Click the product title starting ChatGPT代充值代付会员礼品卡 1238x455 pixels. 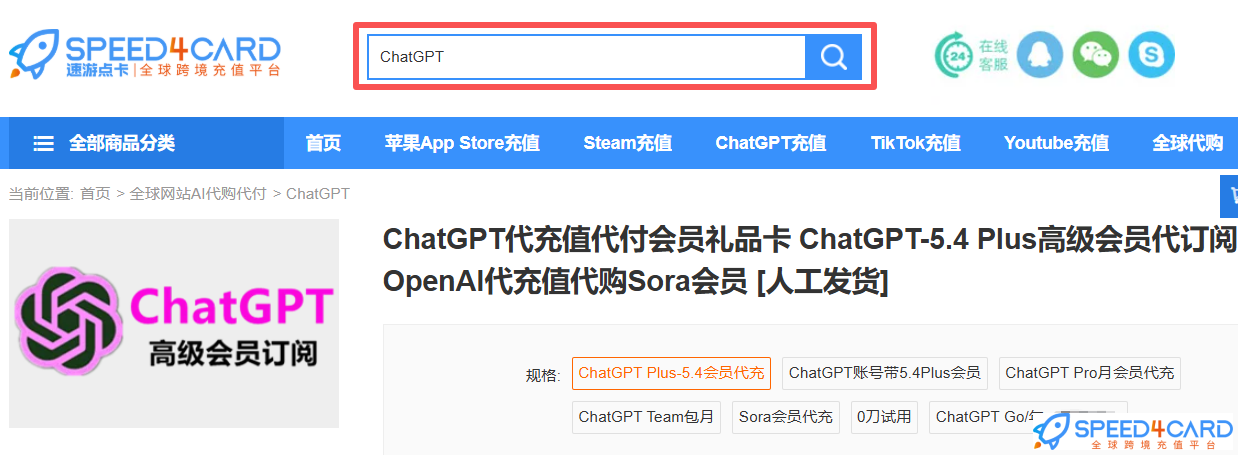tap(810, 261)
